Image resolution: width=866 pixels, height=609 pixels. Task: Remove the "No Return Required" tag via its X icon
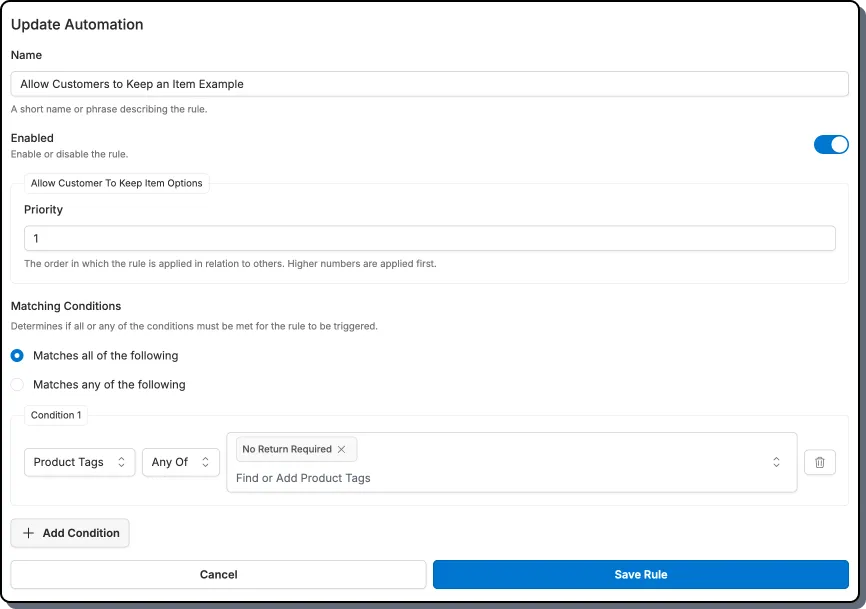pos(341,449)
